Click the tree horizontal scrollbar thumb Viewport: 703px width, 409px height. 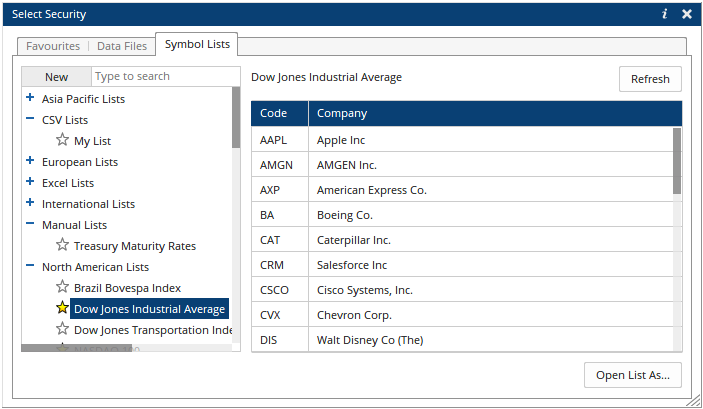pyautogui.click(x=77, y=348)
